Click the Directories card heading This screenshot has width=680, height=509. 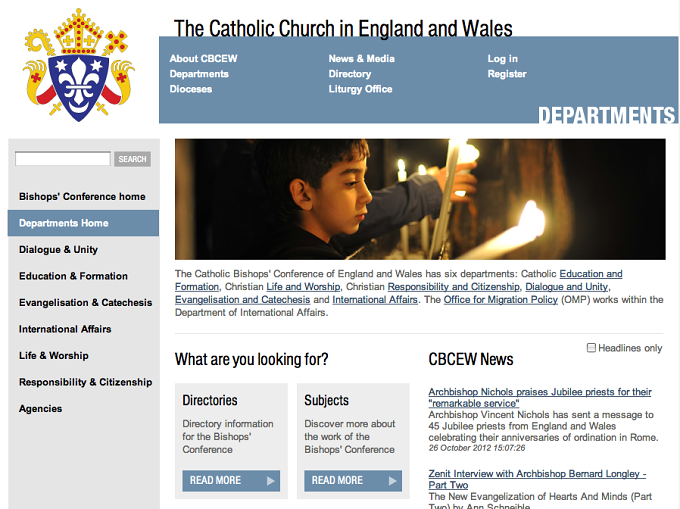pyautogui.click(x=210, y=400)
